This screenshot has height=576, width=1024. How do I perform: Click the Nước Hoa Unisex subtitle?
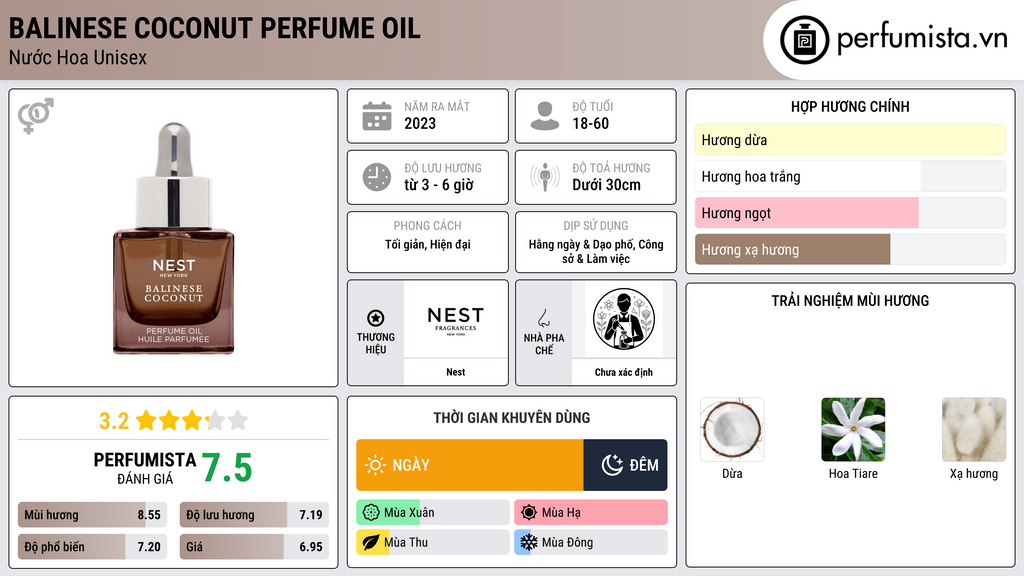pyautogui.click(x=78, y=58)
